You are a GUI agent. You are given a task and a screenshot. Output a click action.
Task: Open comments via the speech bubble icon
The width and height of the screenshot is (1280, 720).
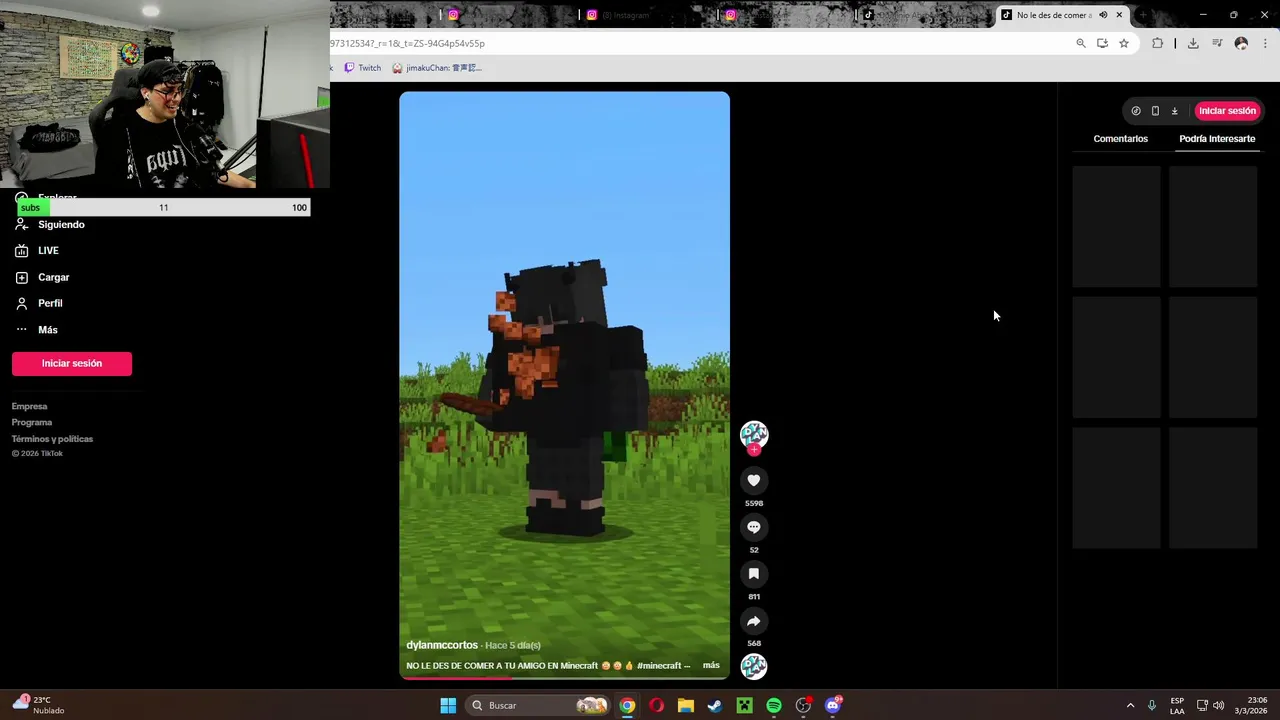coord(754,527)
